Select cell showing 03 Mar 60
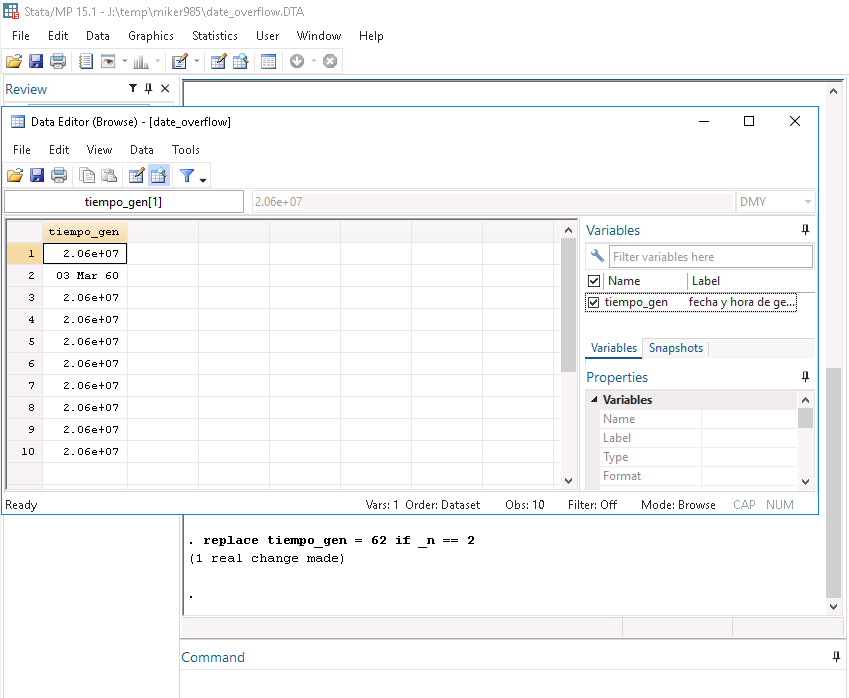849x698 pixels. coord(84,276)
